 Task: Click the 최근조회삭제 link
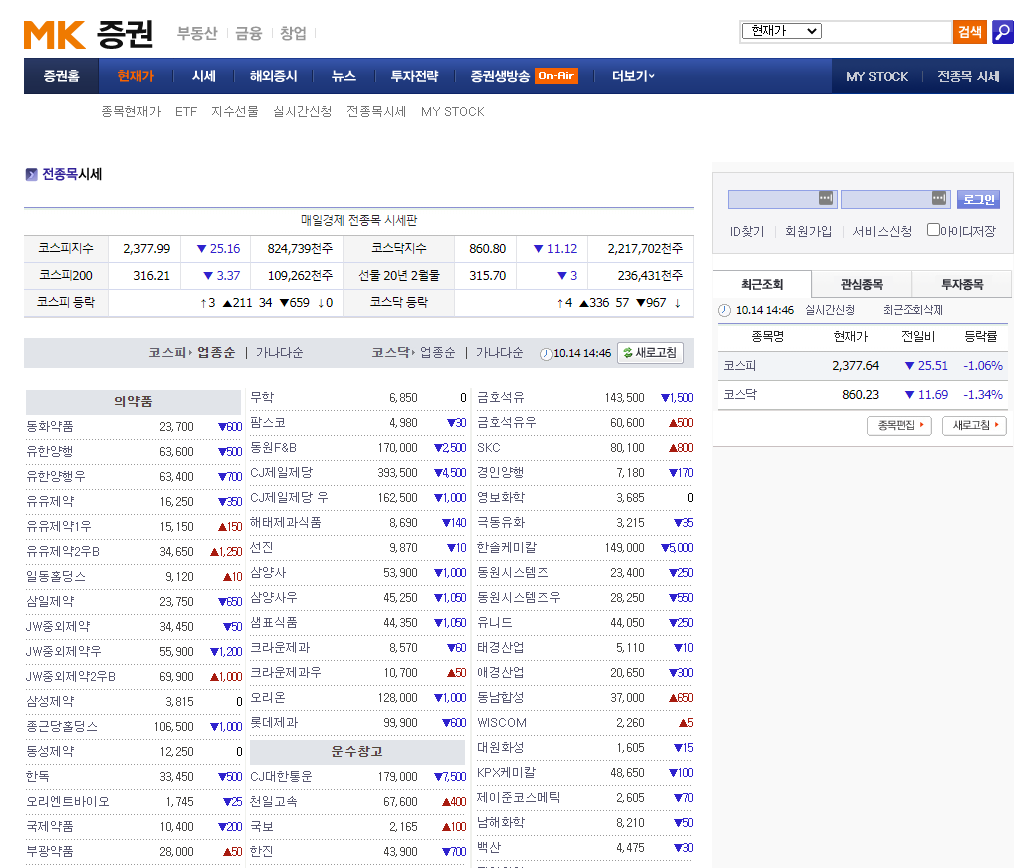click(x=913, y=310)
